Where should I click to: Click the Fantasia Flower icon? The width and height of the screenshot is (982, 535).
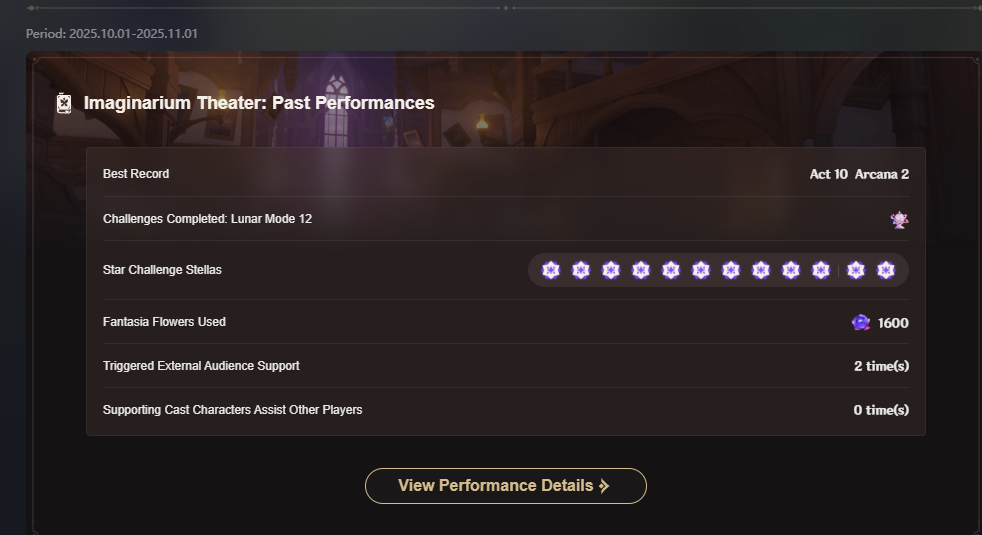pyautogui.click(x=860, y=322)
